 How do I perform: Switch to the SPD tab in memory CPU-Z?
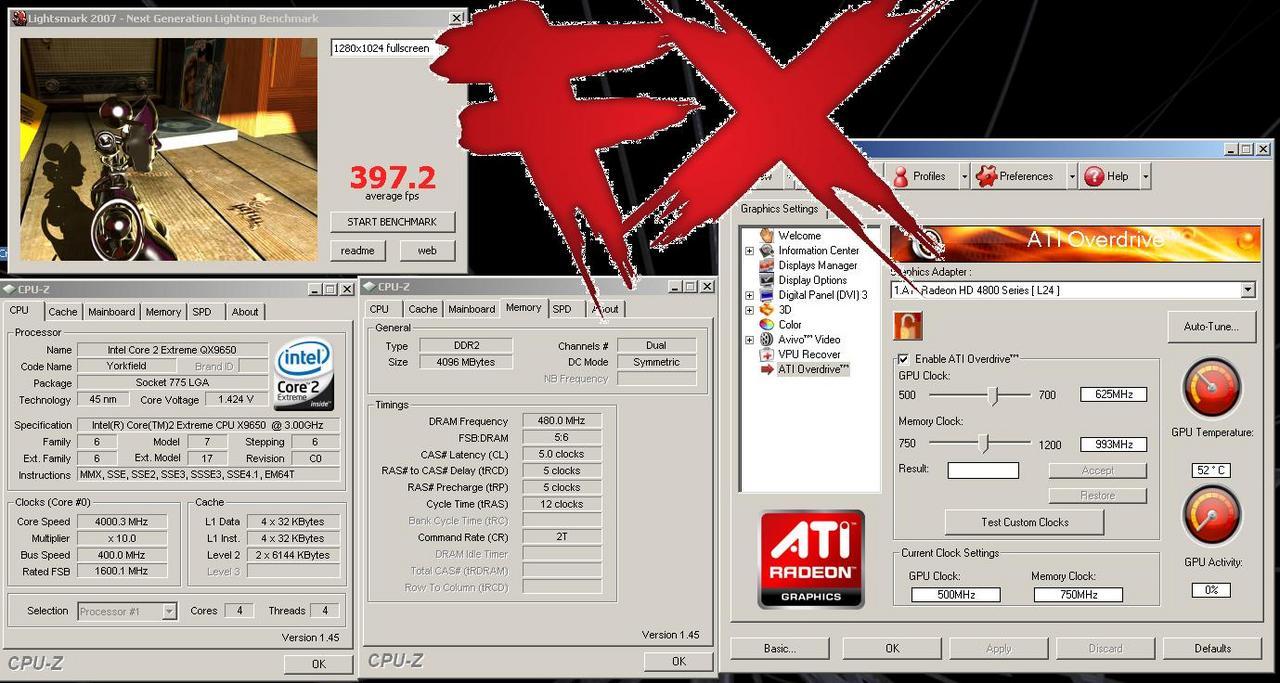click(x=562, y=309)
